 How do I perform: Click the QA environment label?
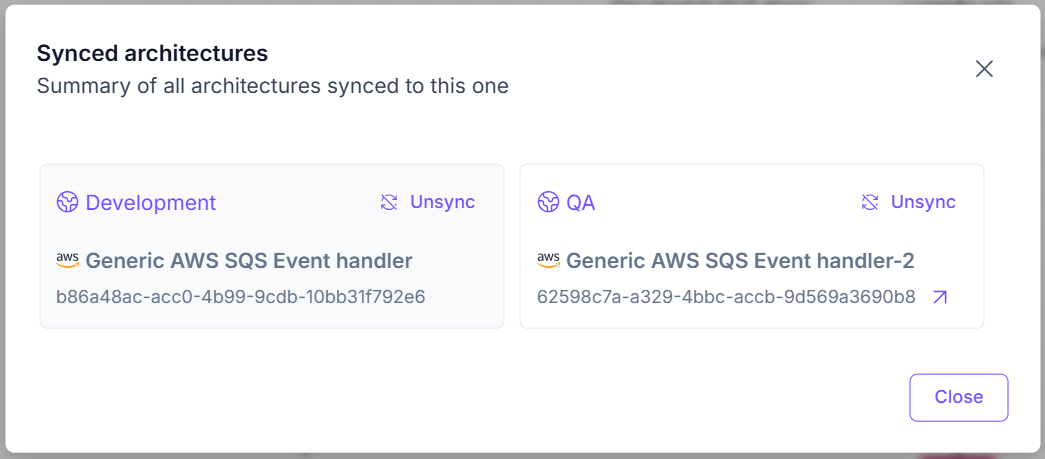[x=581, y=203]
